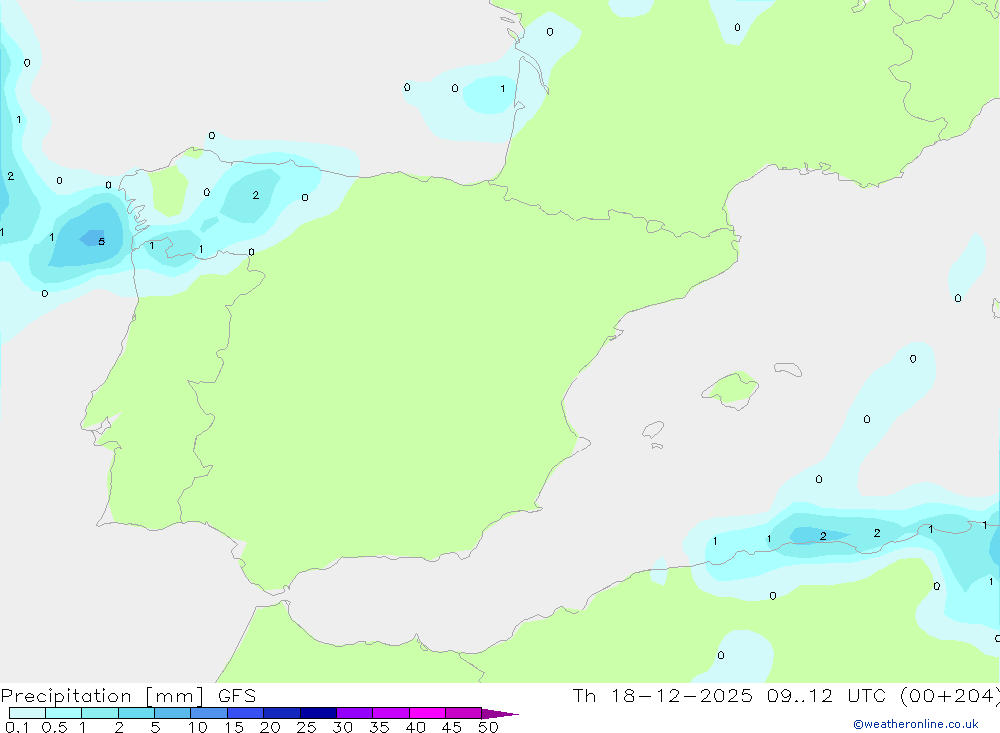Click the '0.1' legend scale label
The width and height of the screenshot is (1000, 733).
pos(17,727)
